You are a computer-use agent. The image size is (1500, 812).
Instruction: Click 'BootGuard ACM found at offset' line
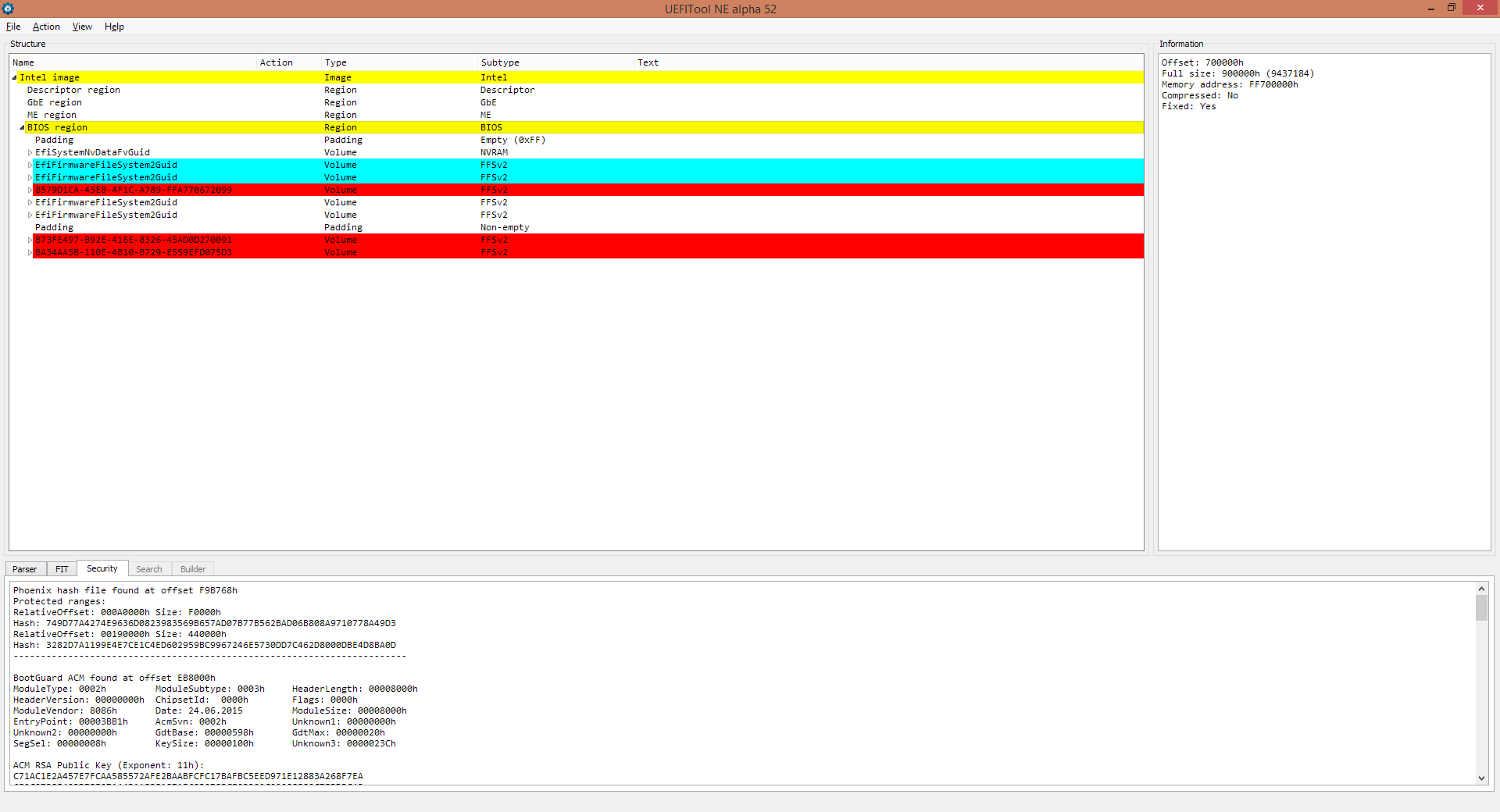pyautogui.click(x=114, y=678)
